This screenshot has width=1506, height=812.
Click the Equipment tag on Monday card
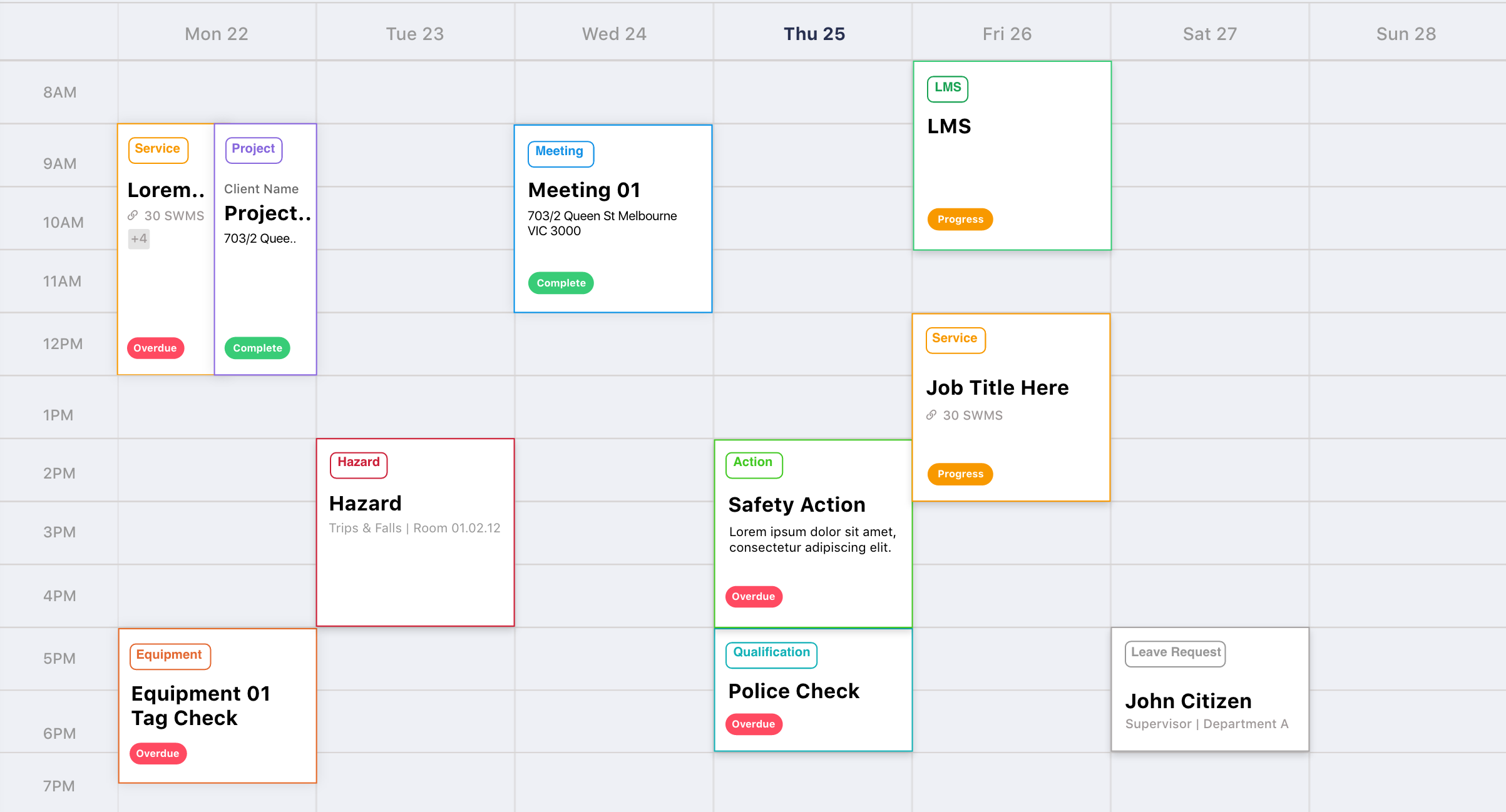[169, 656]
